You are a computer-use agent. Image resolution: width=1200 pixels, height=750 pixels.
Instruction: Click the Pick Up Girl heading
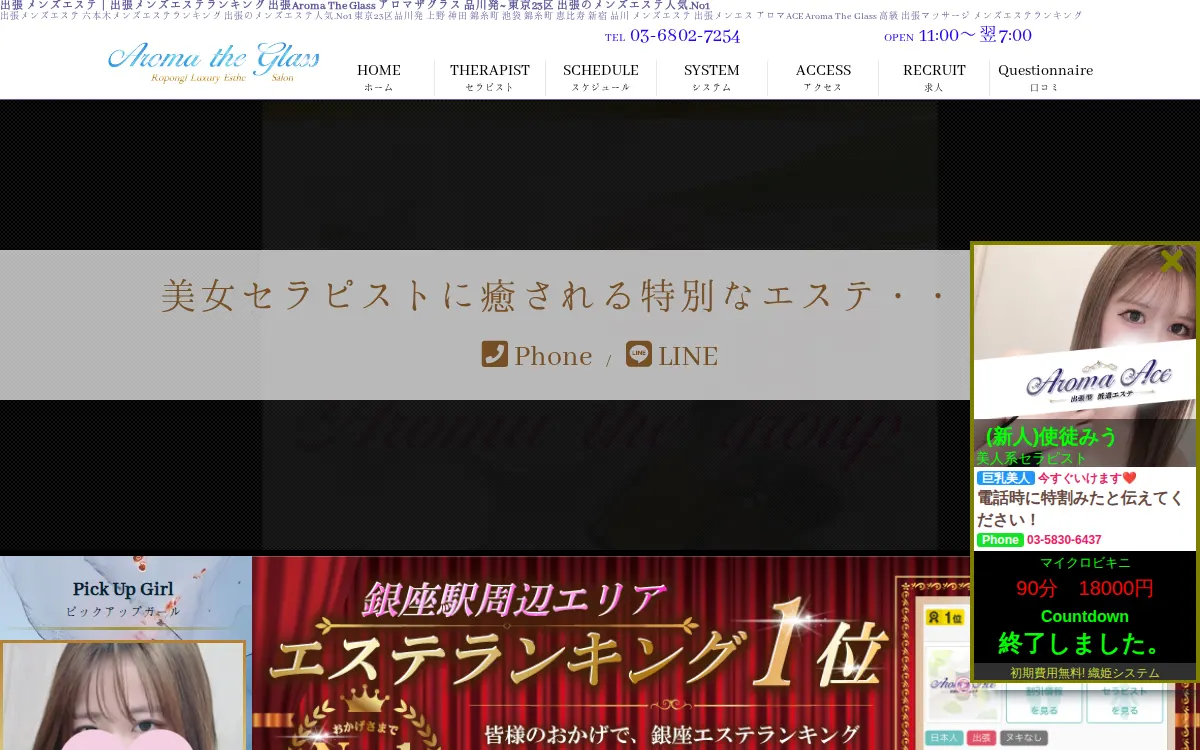(x=123, y=589)
